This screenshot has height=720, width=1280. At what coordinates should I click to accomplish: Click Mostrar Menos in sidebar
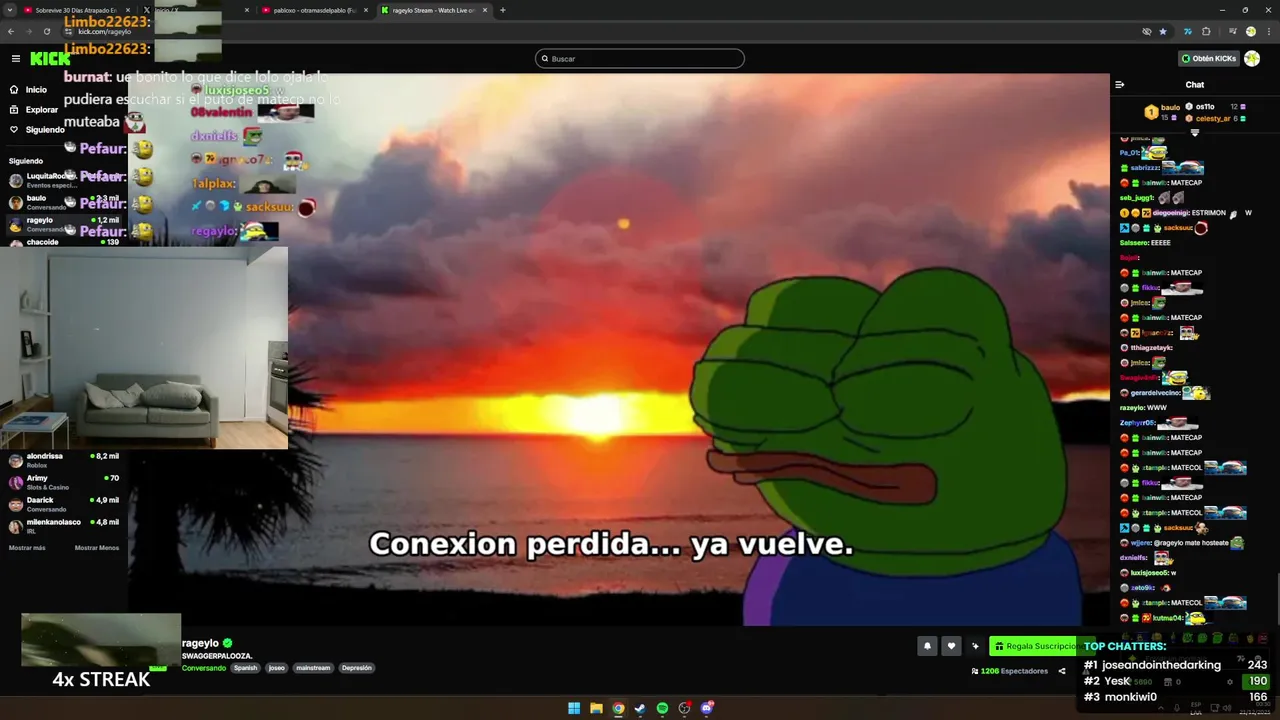click(97, 548)
